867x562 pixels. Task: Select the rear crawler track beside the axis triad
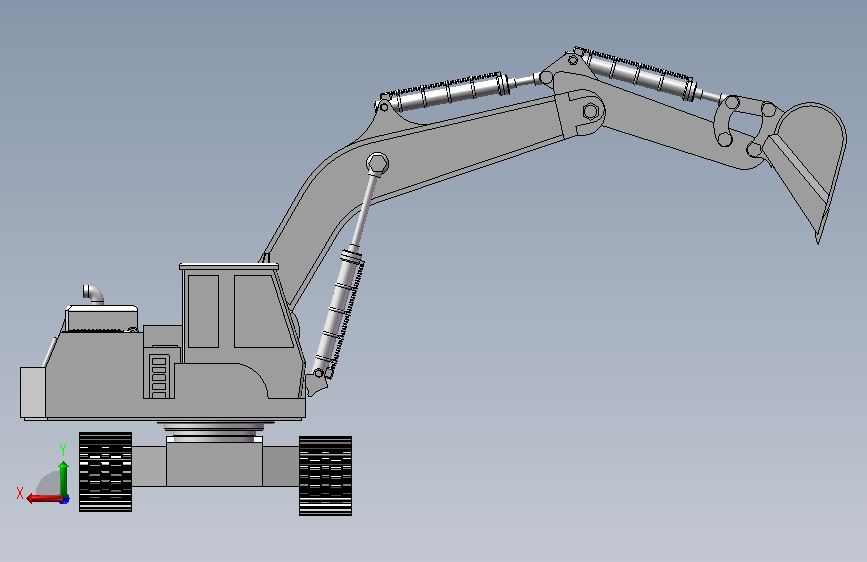(106, 472)
